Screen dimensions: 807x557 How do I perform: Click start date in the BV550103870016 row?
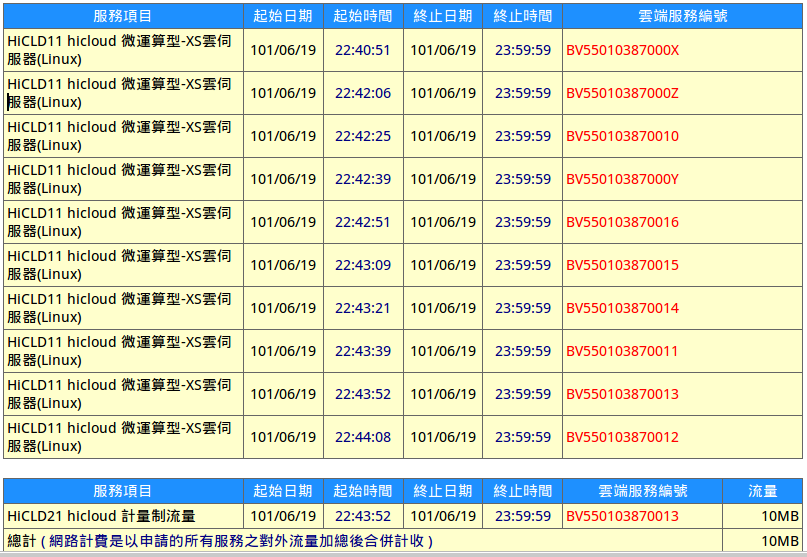(x=283, y=222)
